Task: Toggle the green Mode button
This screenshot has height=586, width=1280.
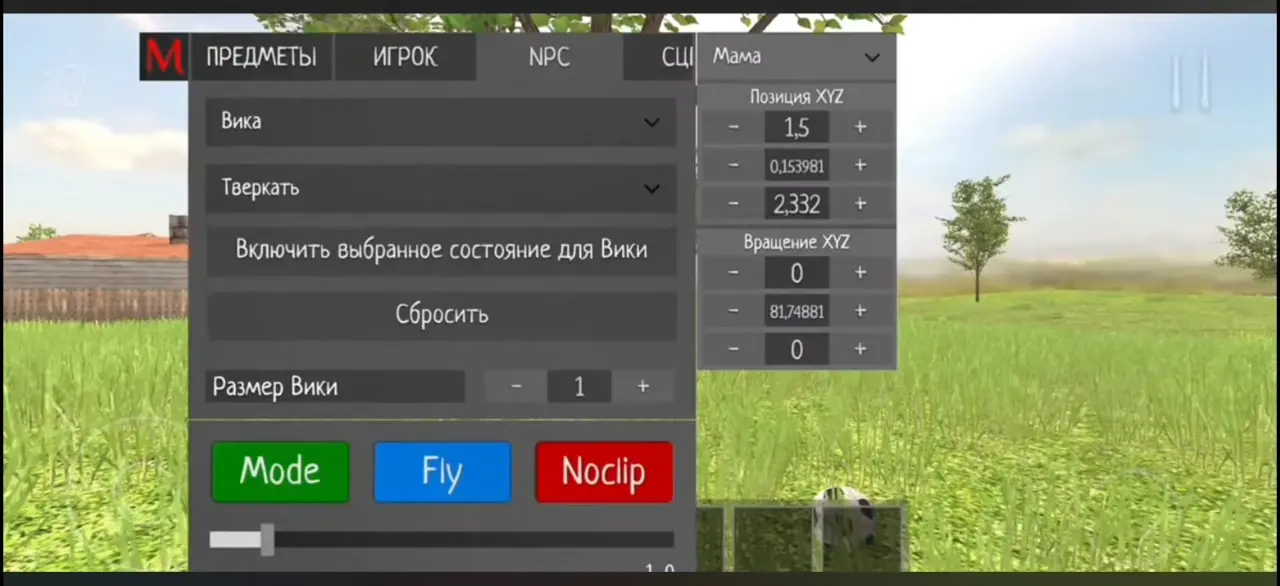Action: pos(280,471)
